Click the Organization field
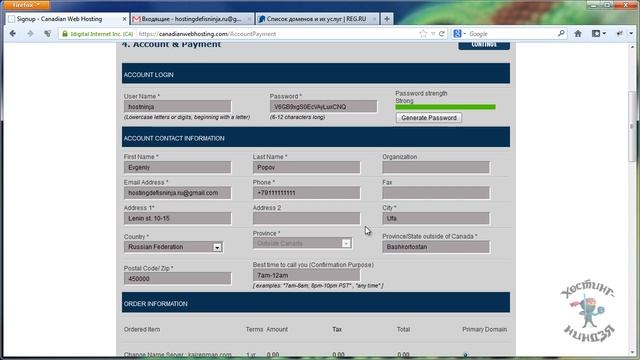 pos(436,167)
